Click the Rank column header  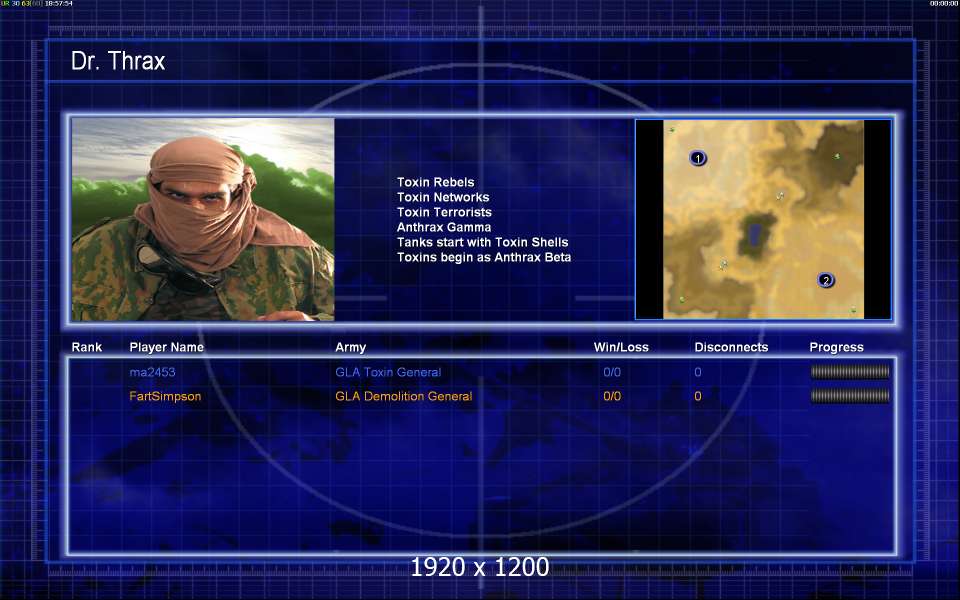tap(87, 347)
